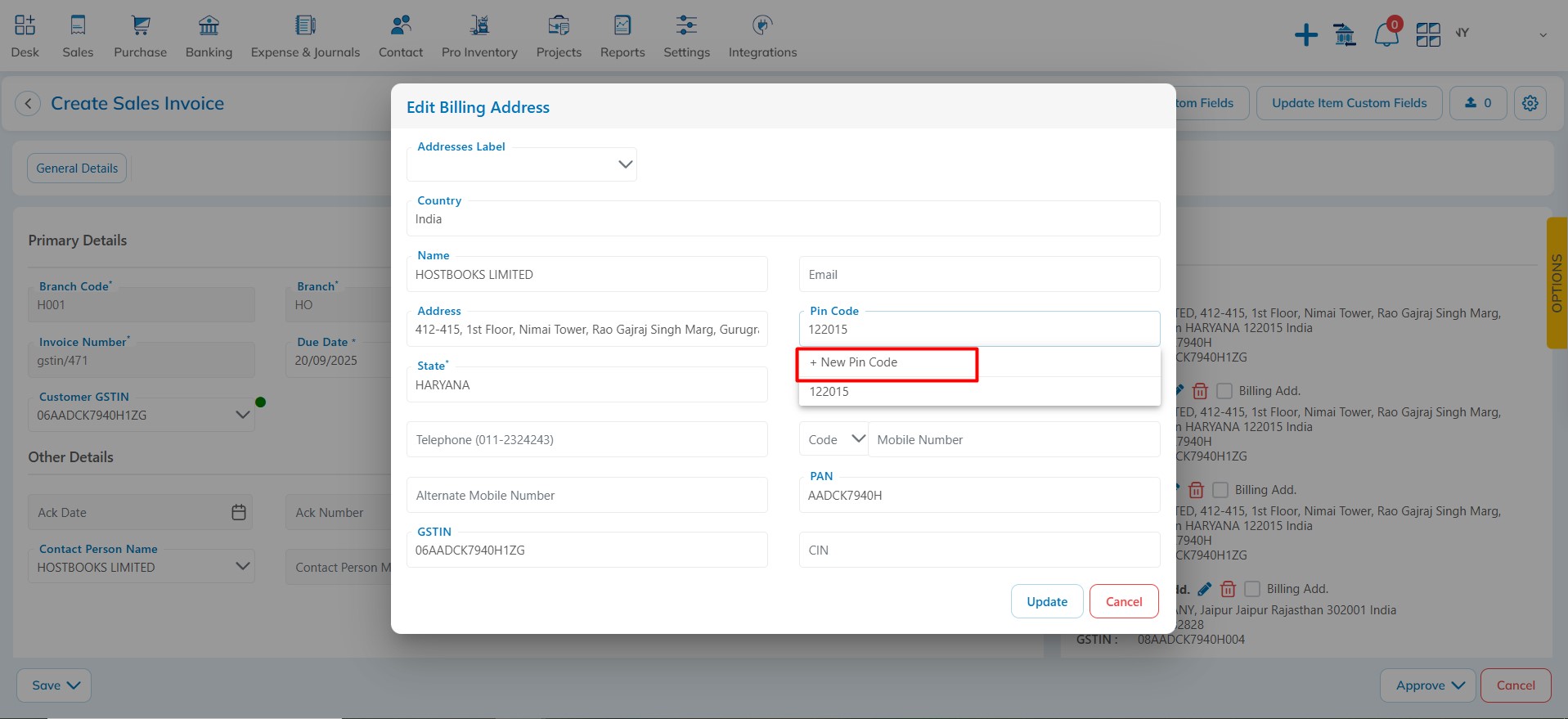Expand the Addresses Label dropdown

coord(625,164)
